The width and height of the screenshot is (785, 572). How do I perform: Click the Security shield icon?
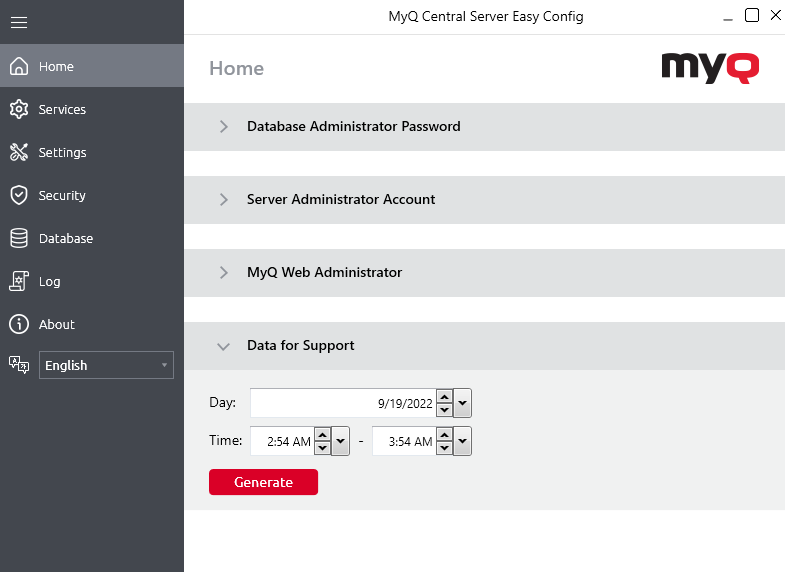(18, 196)
